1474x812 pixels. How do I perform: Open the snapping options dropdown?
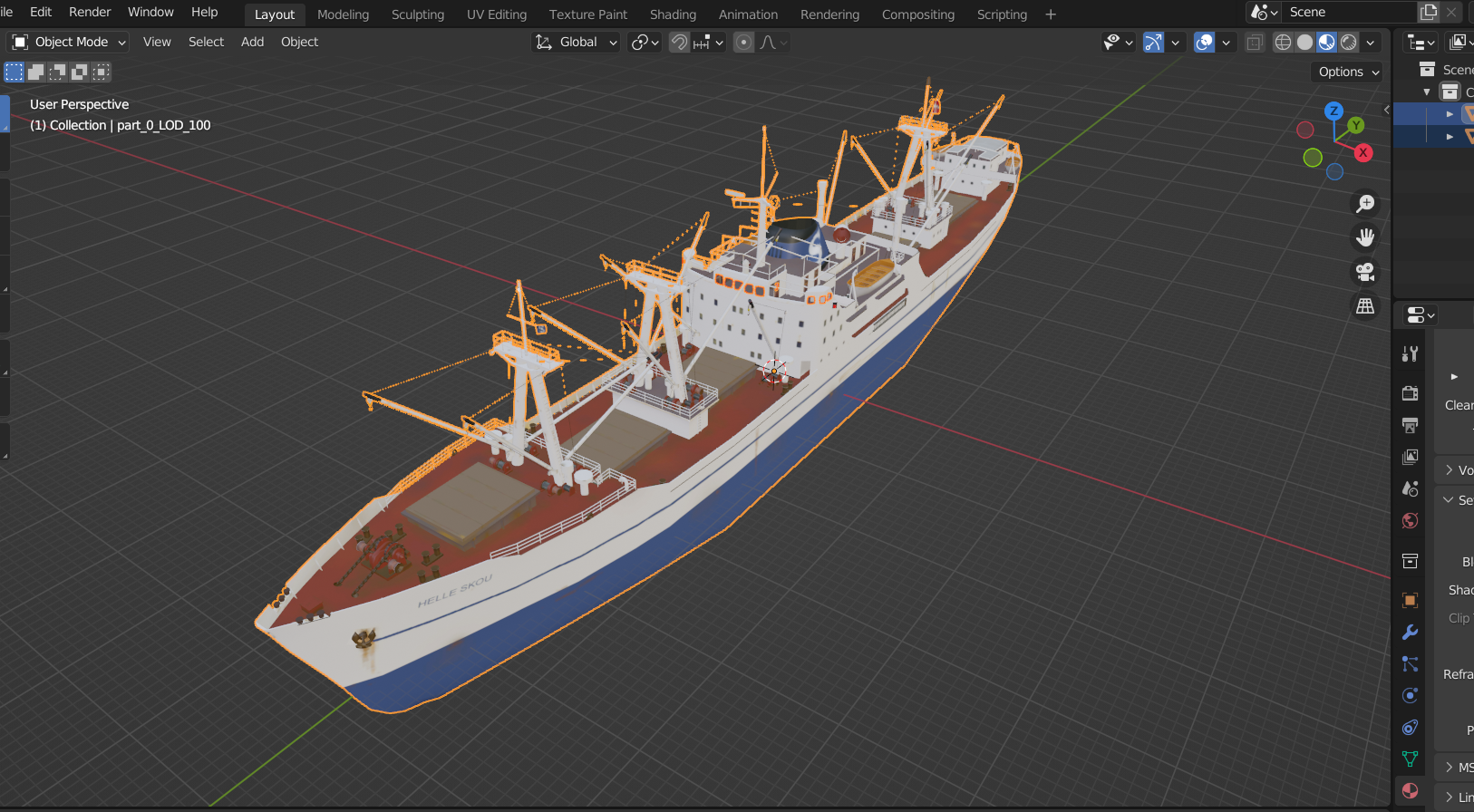coord(708,42)
